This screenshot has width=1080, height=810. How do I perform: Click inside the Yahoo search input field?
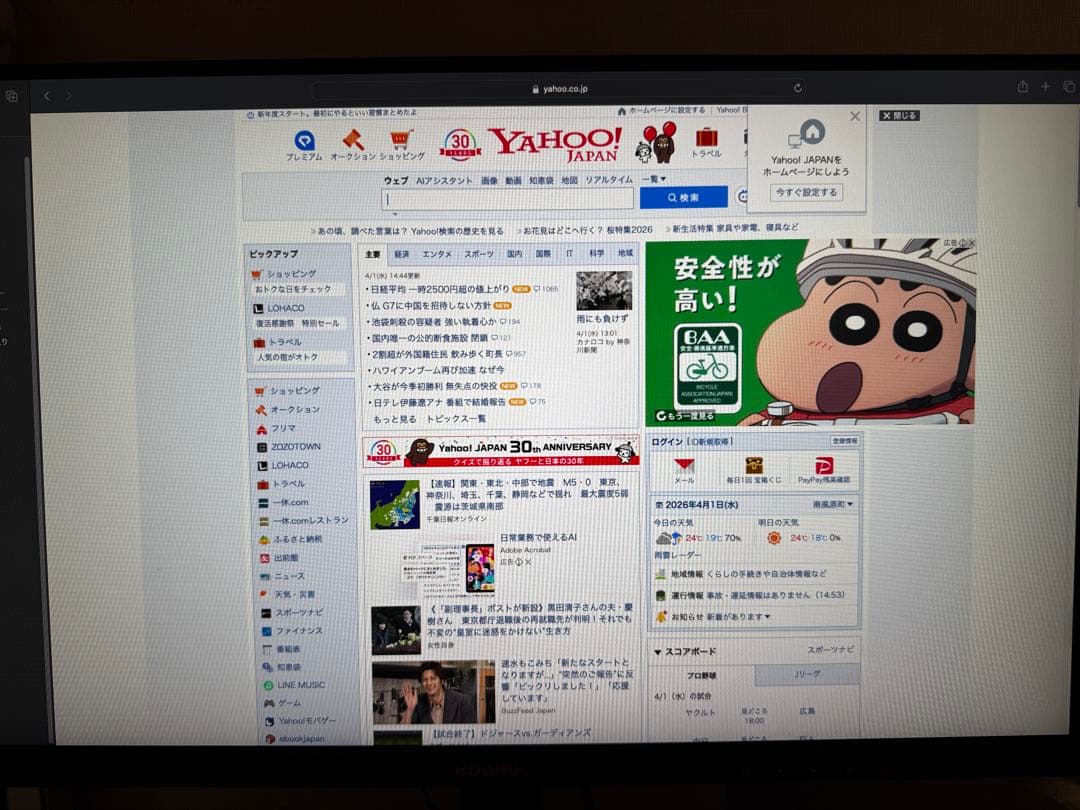coord(508,199)
